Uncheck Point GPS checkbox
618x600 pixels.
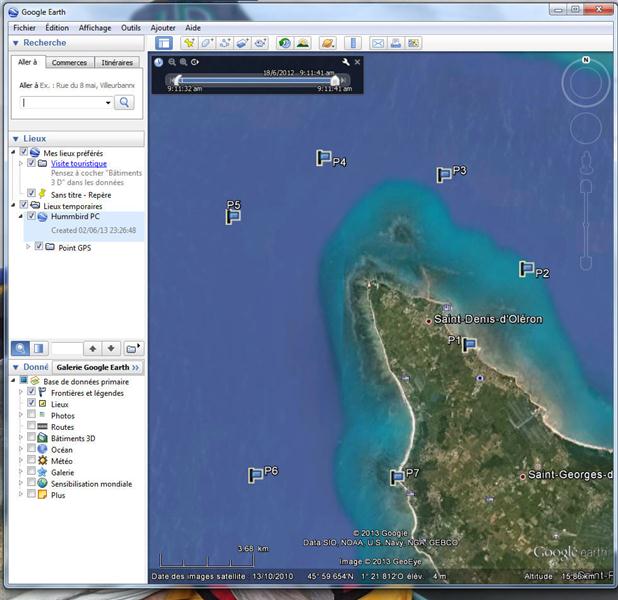pos(39,246)
